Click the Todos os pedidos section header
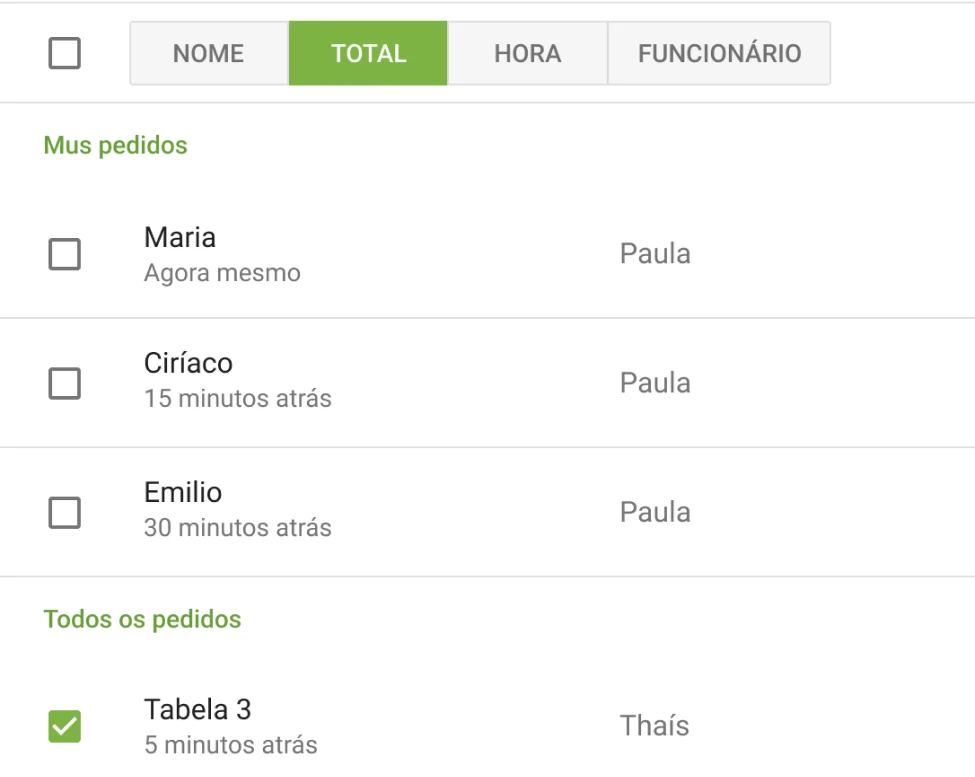 (141, 619)
